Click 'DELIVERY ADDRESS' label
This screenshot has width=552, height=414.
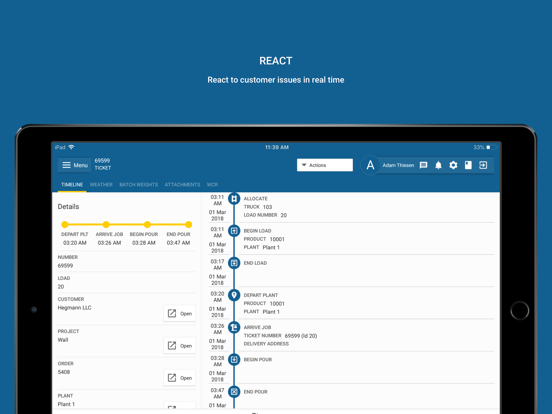click(x=266, y=344)
